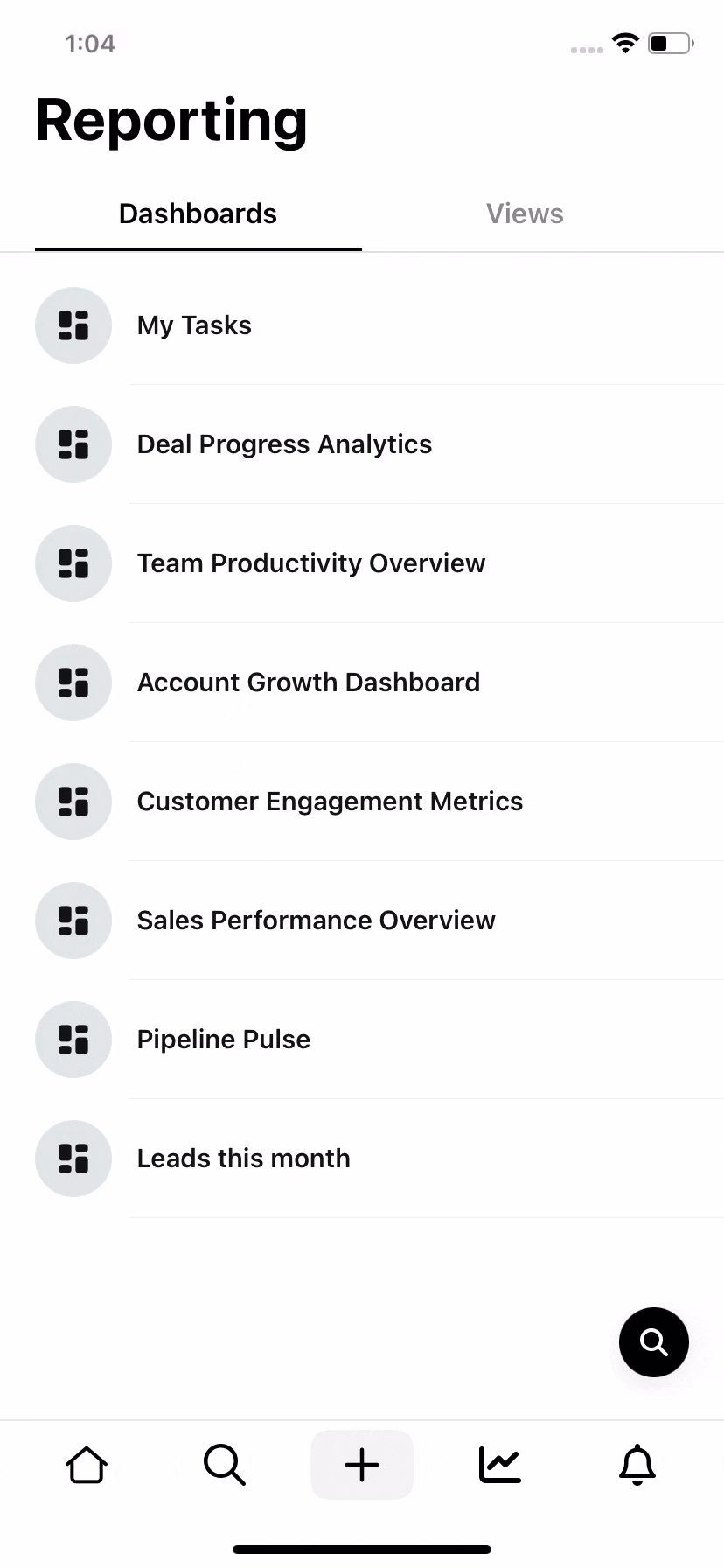The height and width of the screenshot is (1568, 724).
Task: Open the Reporting chart icon in bottom bar
Action: pos(499,1465)
